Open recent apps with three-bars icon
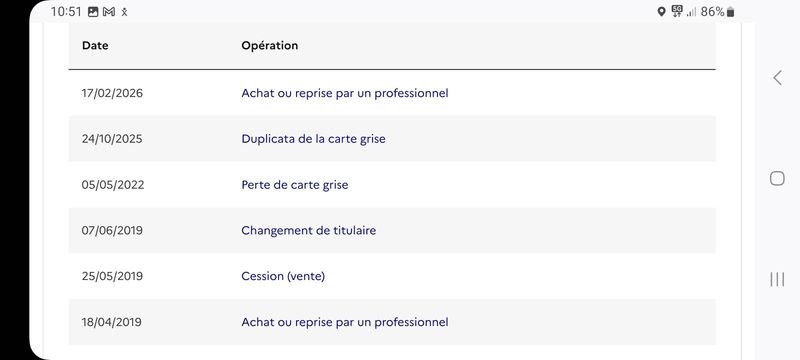 777,279
